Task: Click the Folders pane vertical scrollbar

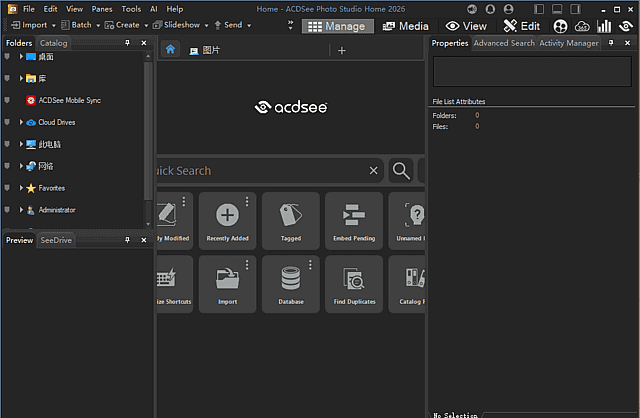Action: [148, 131]
